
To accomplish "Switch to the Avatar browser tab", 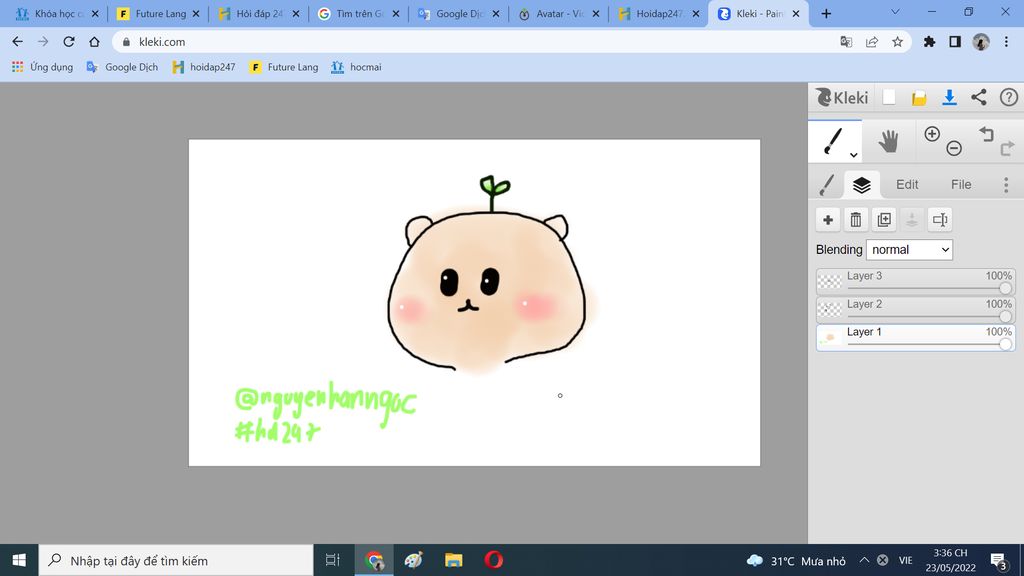I will [559, 13].
